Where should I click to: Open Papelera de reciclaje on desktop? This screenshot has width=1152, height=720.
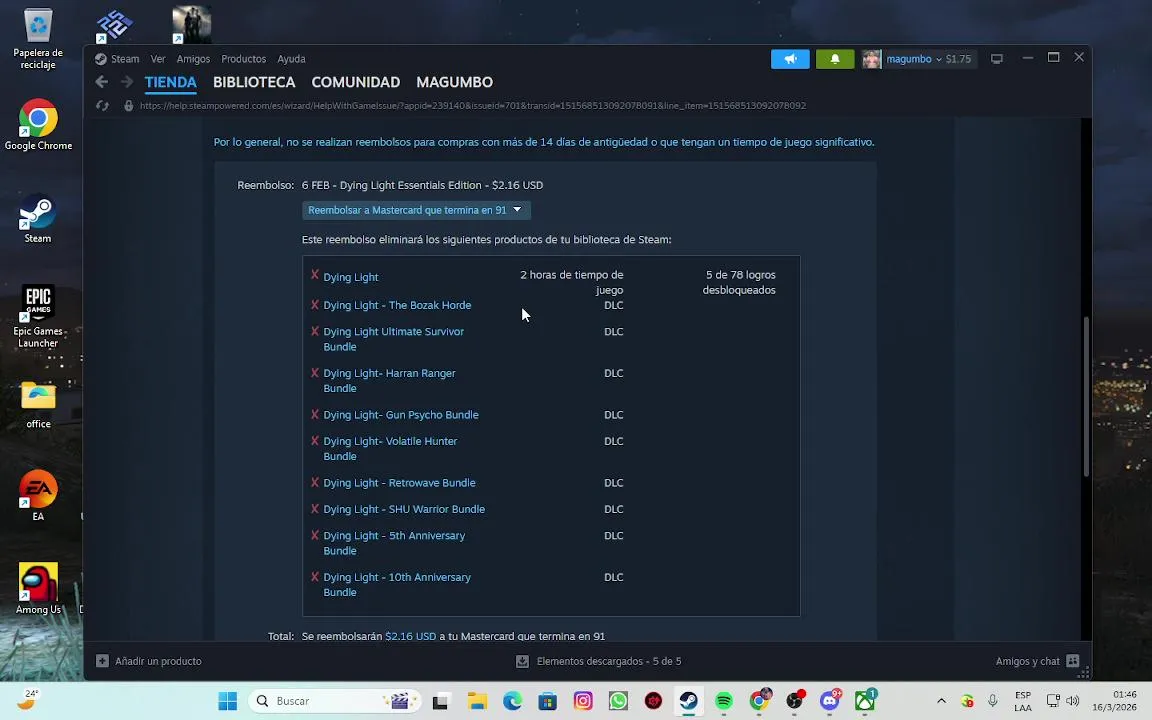38,39
